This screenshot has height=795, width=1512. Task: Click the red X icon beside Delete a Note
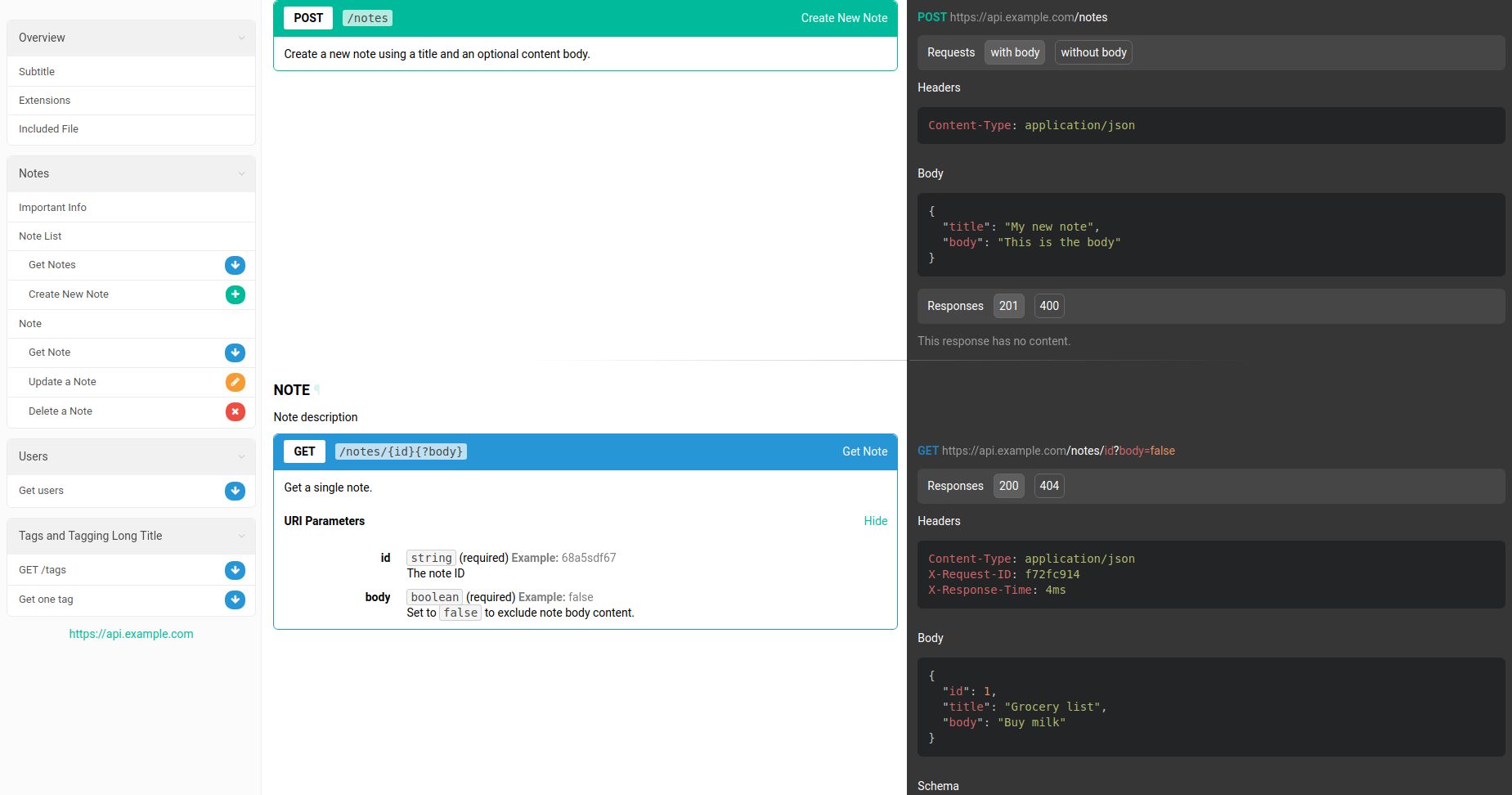(235, 411)
